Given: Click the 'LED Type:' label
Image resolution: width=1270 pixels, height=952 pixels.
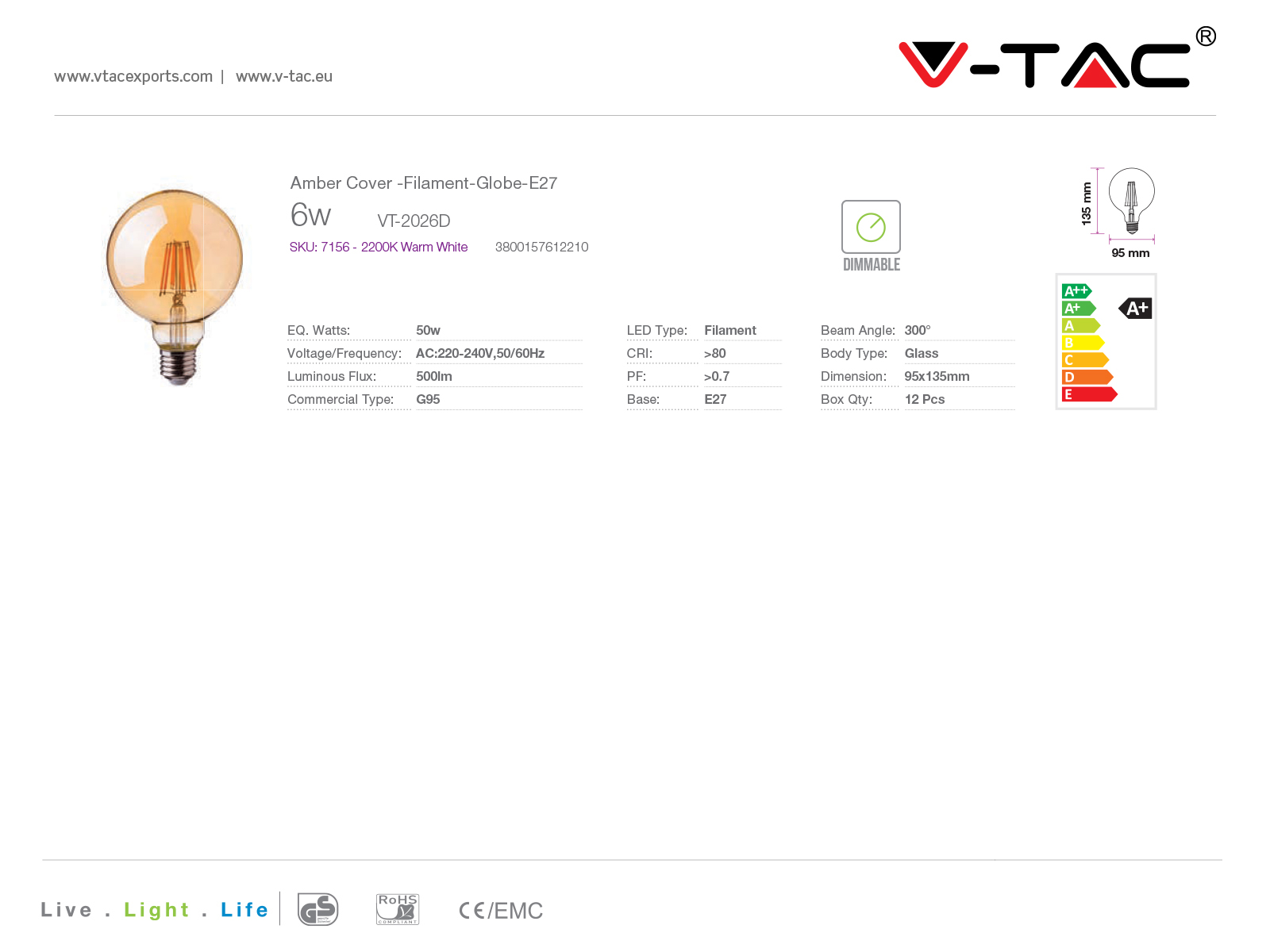Looking at the screenshot, I should (x=657, y=330).
